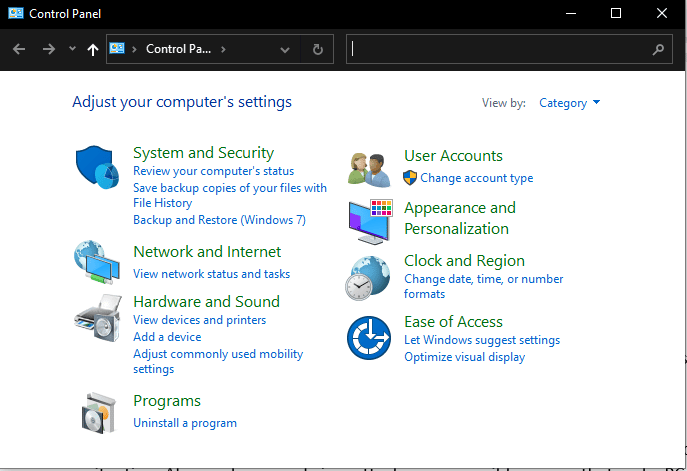687x471 pixels.
Task: Go back with the Back arrow
Action: (x=19, y=49)
